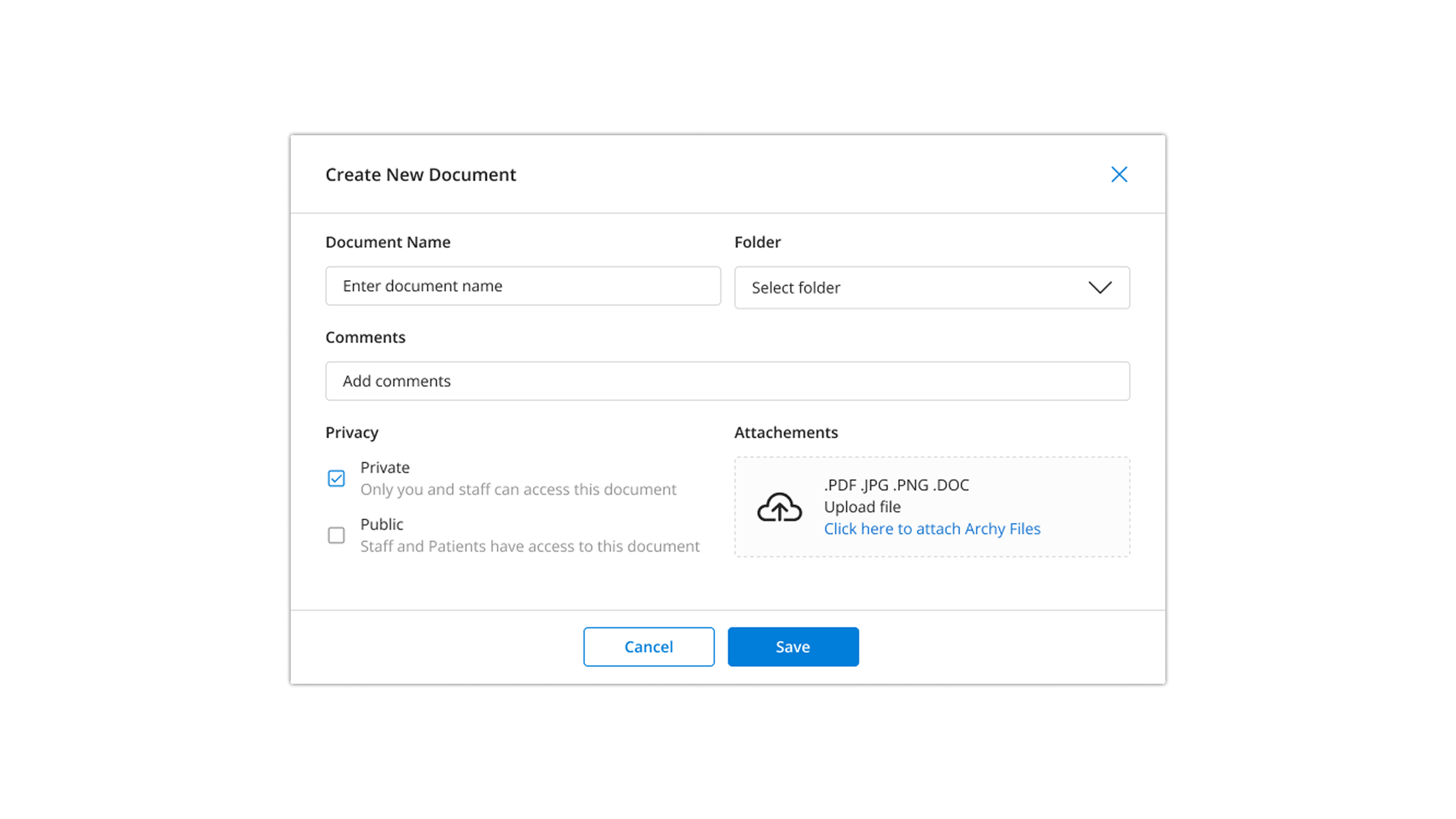Click into the Add comments field
Screen dimensions: 1456x819
pyautogui.click(x=727, y=381)
